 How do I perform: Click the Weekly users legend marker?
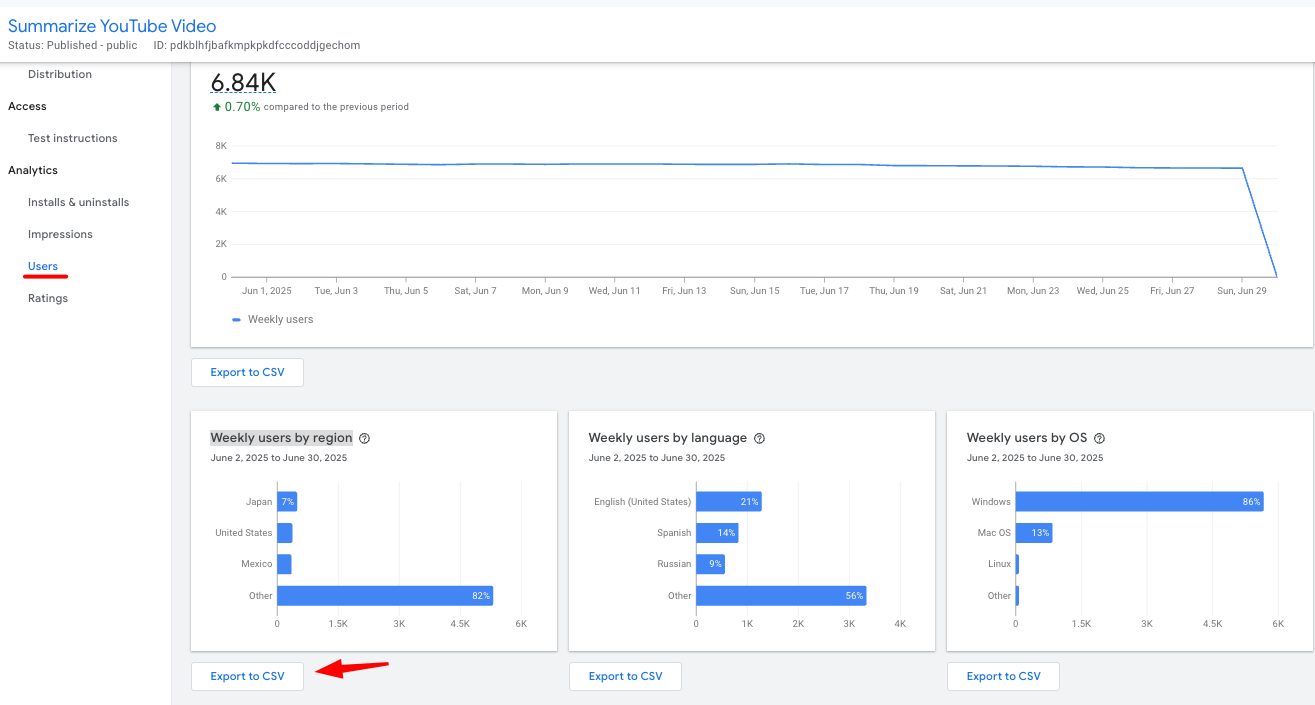pos(237,320)
